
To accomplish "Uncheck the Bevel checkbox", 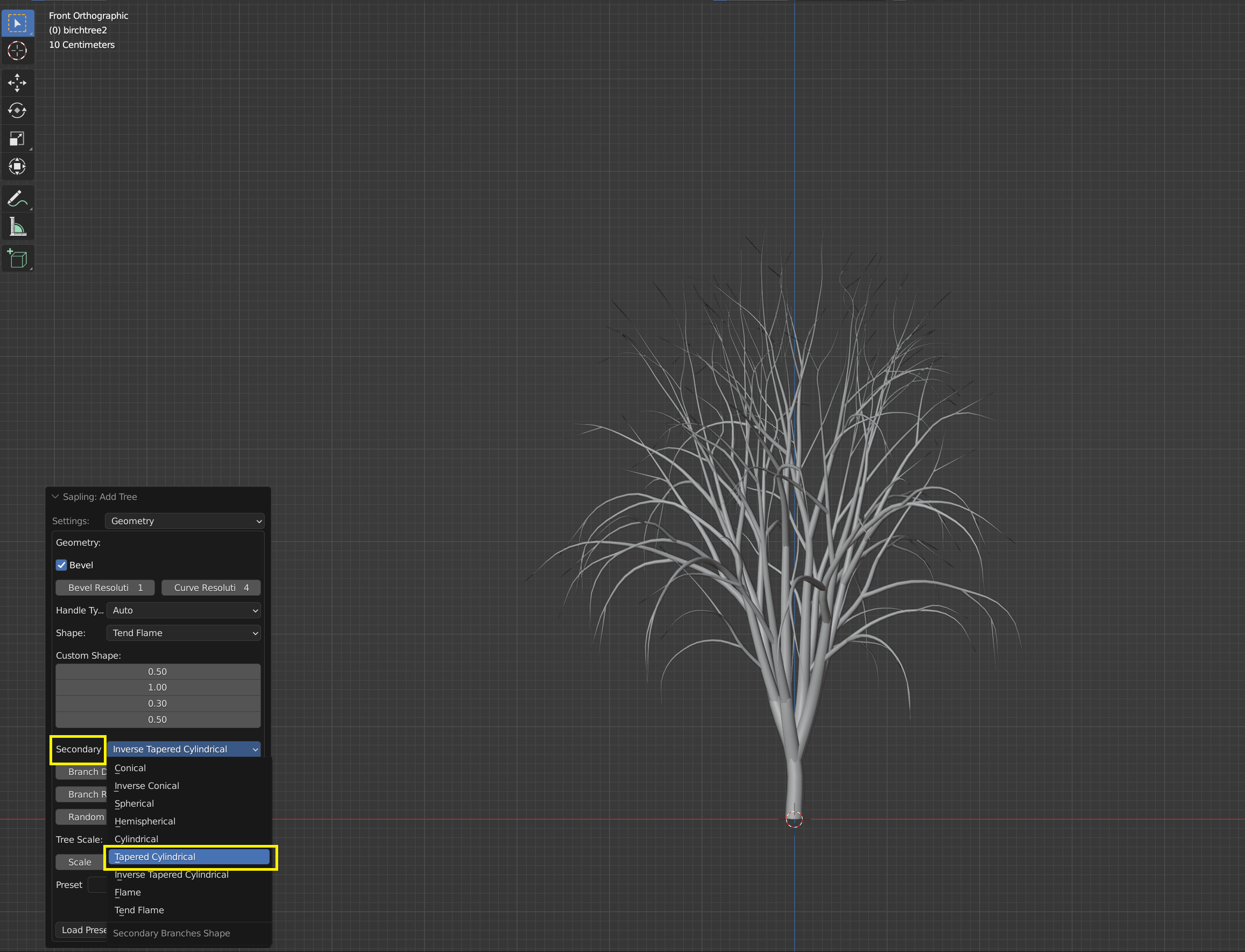I will coord(61,565).
